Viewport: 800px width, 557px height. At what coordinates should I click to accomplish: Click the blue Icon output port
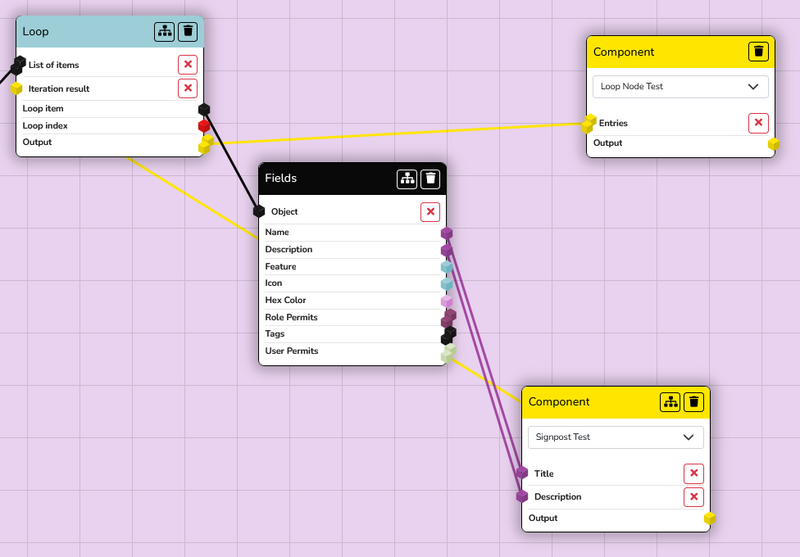point(446,284)
